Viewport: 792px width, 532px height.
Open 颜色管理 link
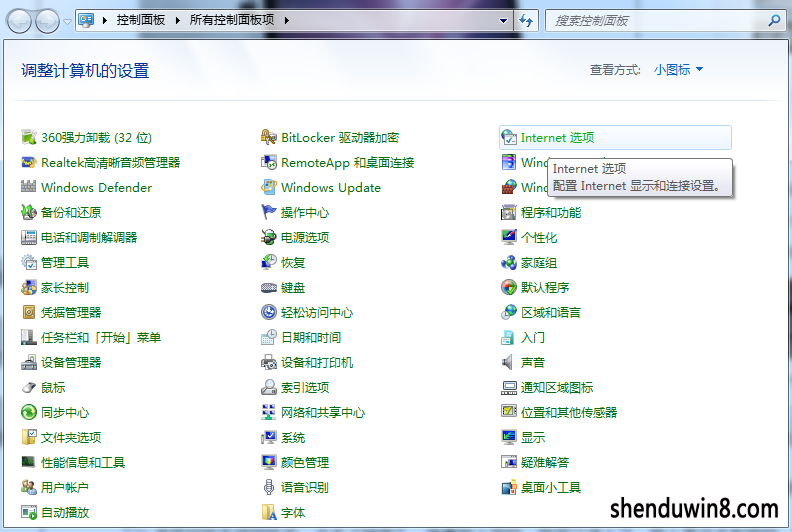pos(305,462)
